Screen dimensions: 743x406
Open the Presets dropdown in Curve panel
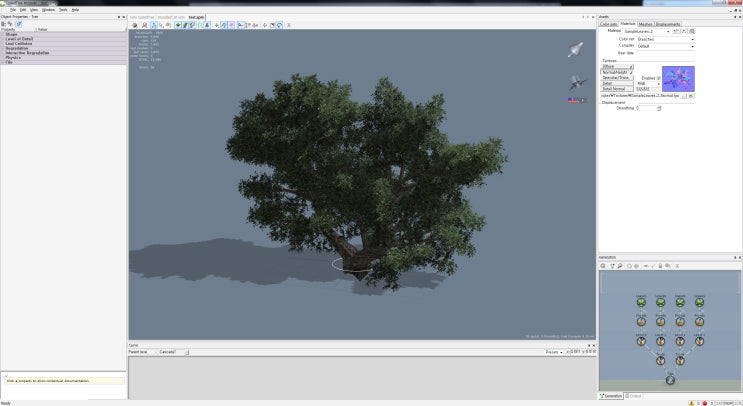[554, 352]
